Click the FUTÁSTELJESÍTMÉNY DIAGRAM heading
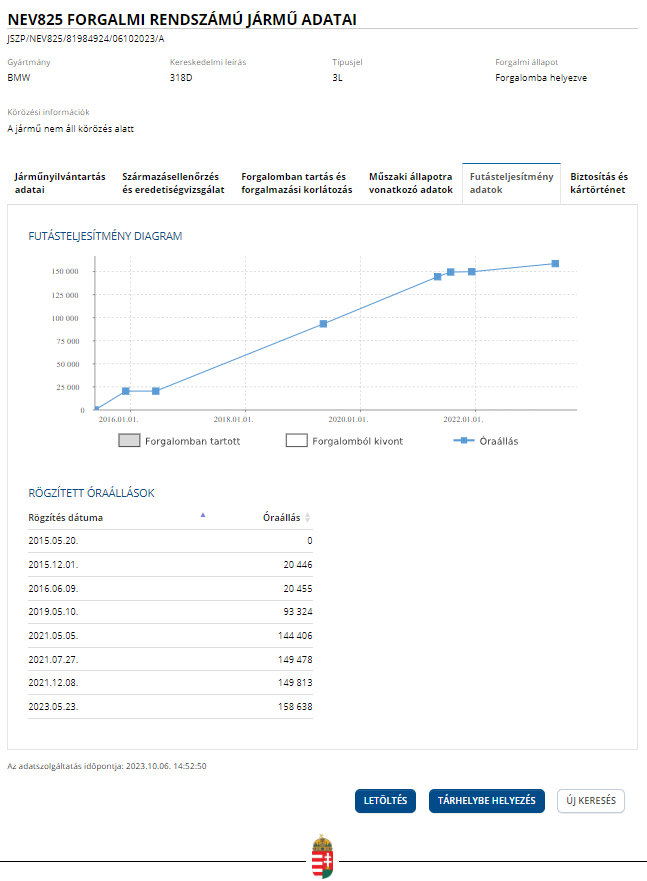The image size is (647, 881). (105, 237)
